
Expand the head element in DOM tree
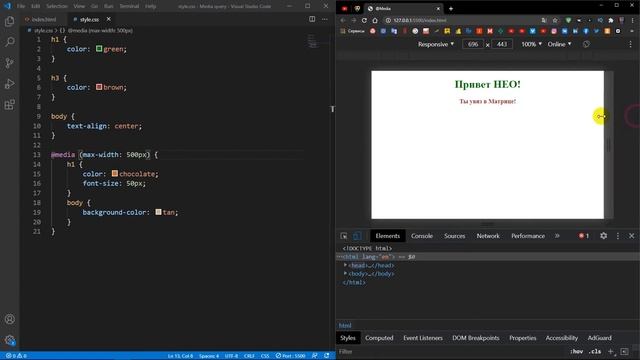tap(345, 265)
